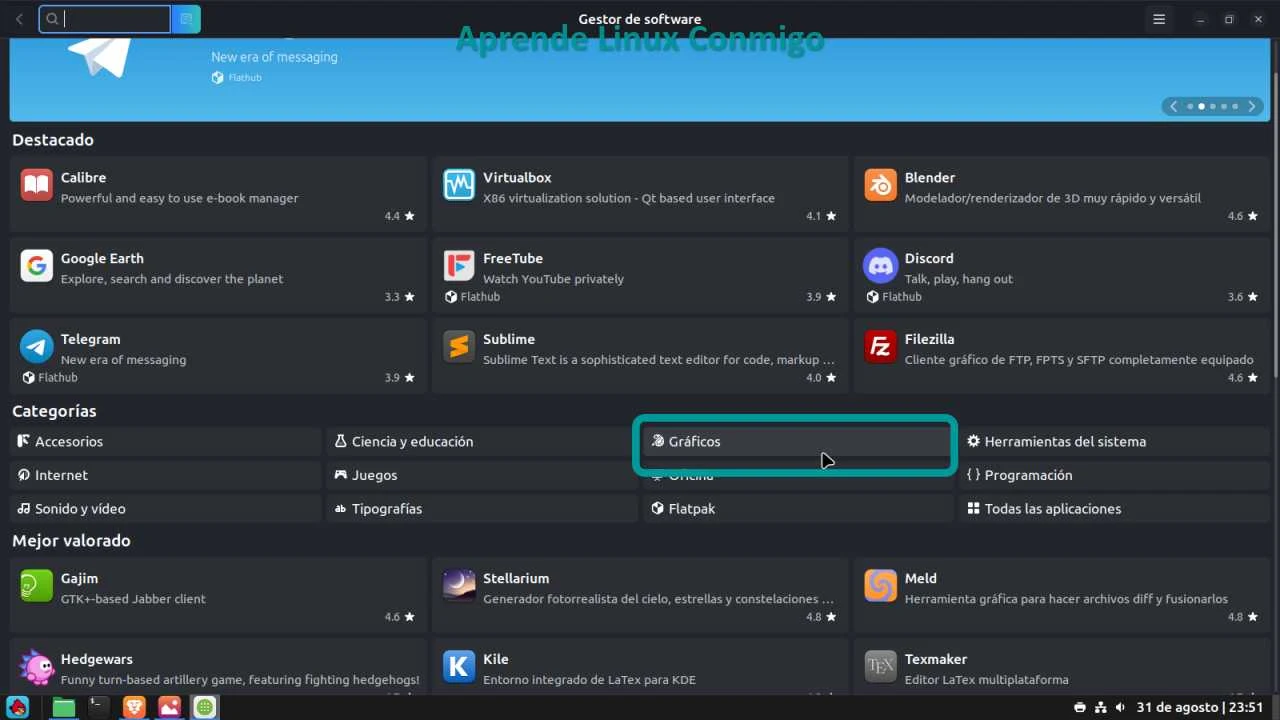The height and width of the screenshot is (720, 1280).
Task: Open the Ciencia y educación category
Action: pyautogui.click(x=482, y=441)
